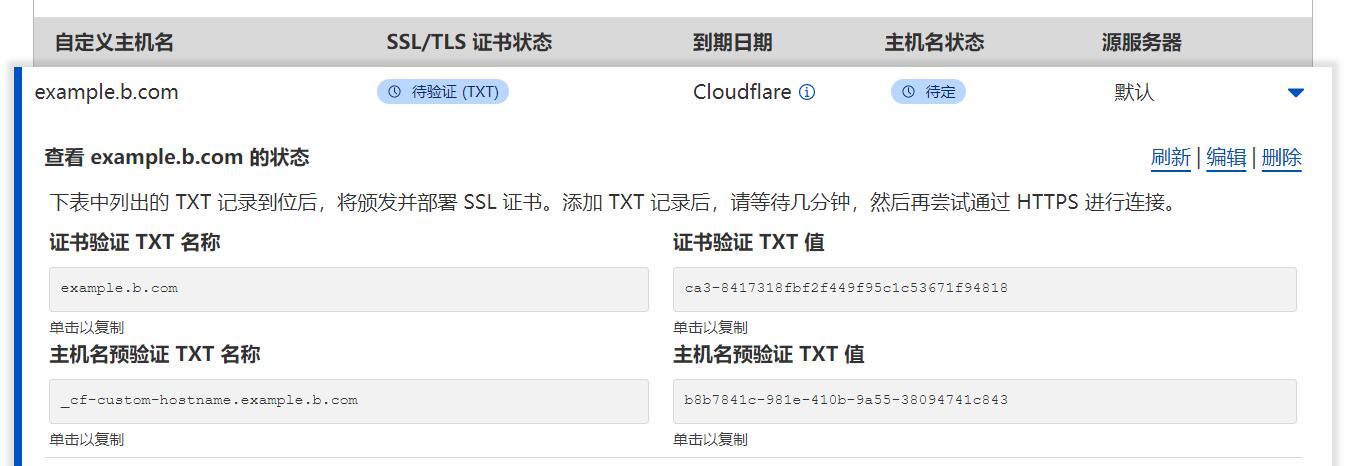
Task: Open the 编辑 link
Action: point(1226,157)
